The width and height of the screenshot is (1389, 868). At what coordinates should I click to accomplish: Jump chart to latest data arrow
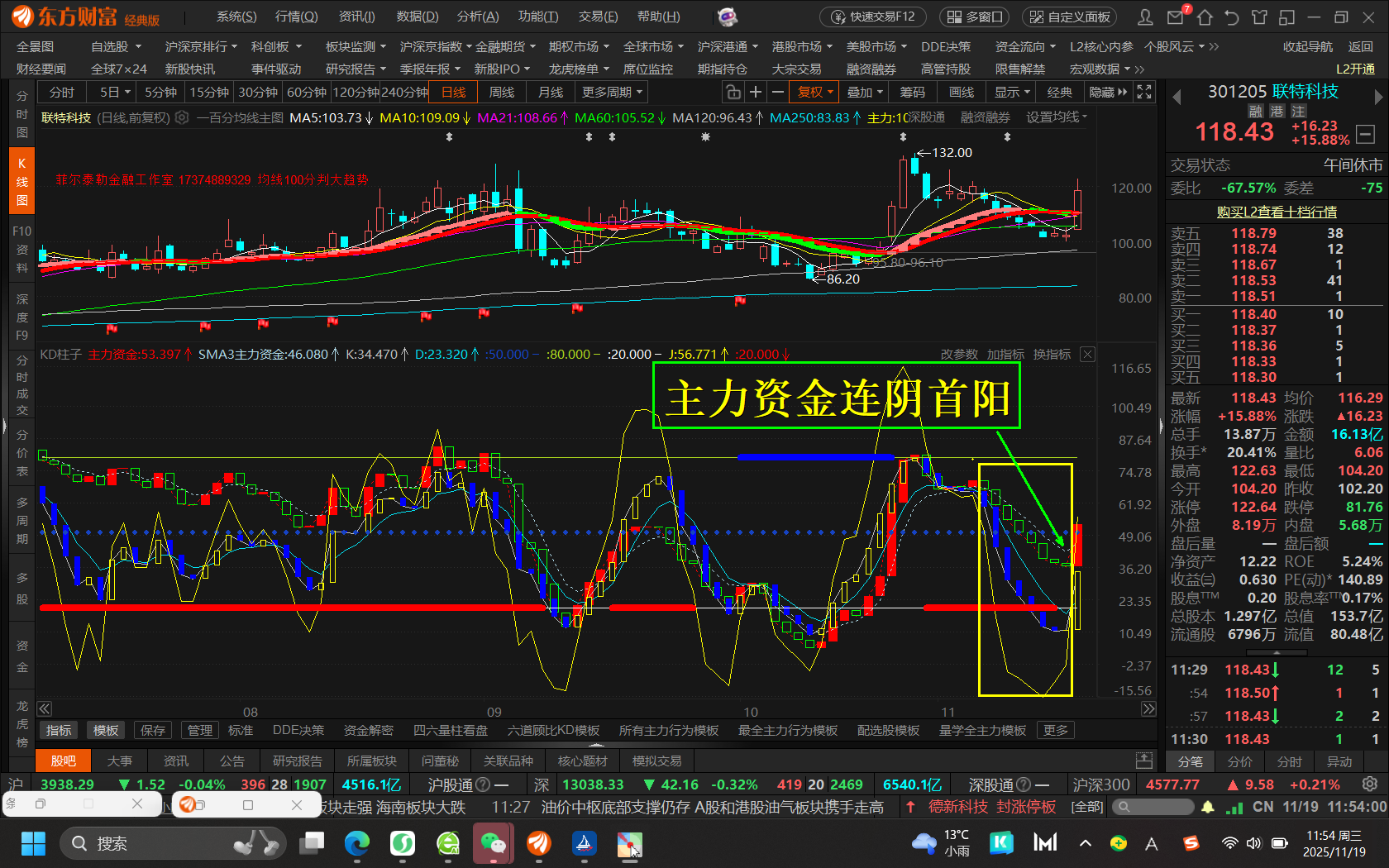pyautogui.click(x=1148, y=708)
